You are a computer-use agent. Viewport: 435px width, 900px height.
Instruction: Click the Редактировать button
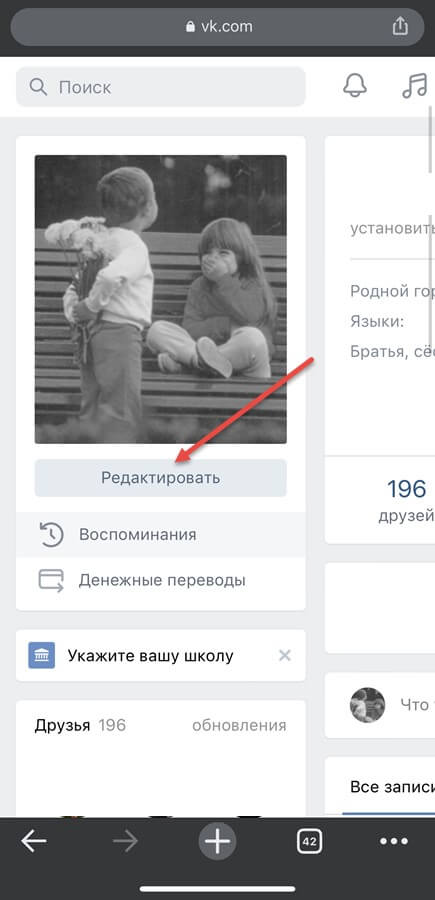click(161, 478)
